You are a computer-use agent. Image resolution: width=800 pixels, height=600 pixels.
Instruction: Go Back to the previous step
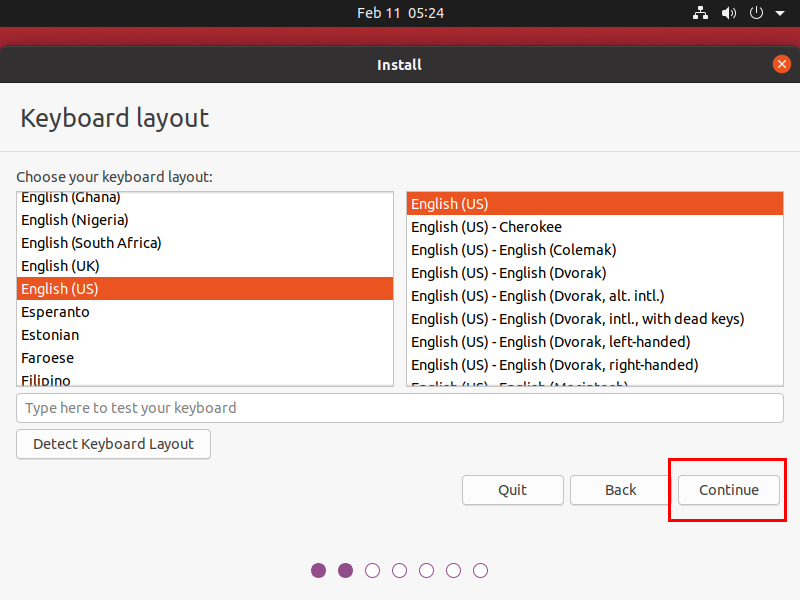tap(620, 490)
